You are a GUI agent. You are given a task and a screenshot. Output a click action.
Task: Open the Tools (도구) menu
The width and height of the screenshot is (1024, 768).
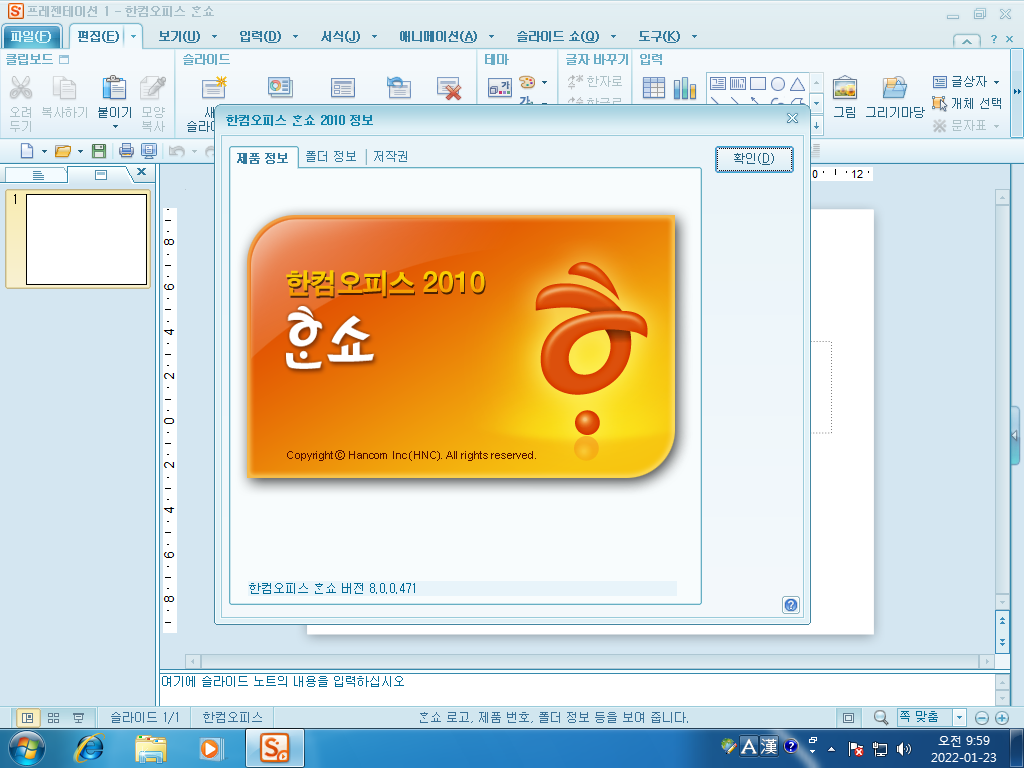tap(659, 36)
